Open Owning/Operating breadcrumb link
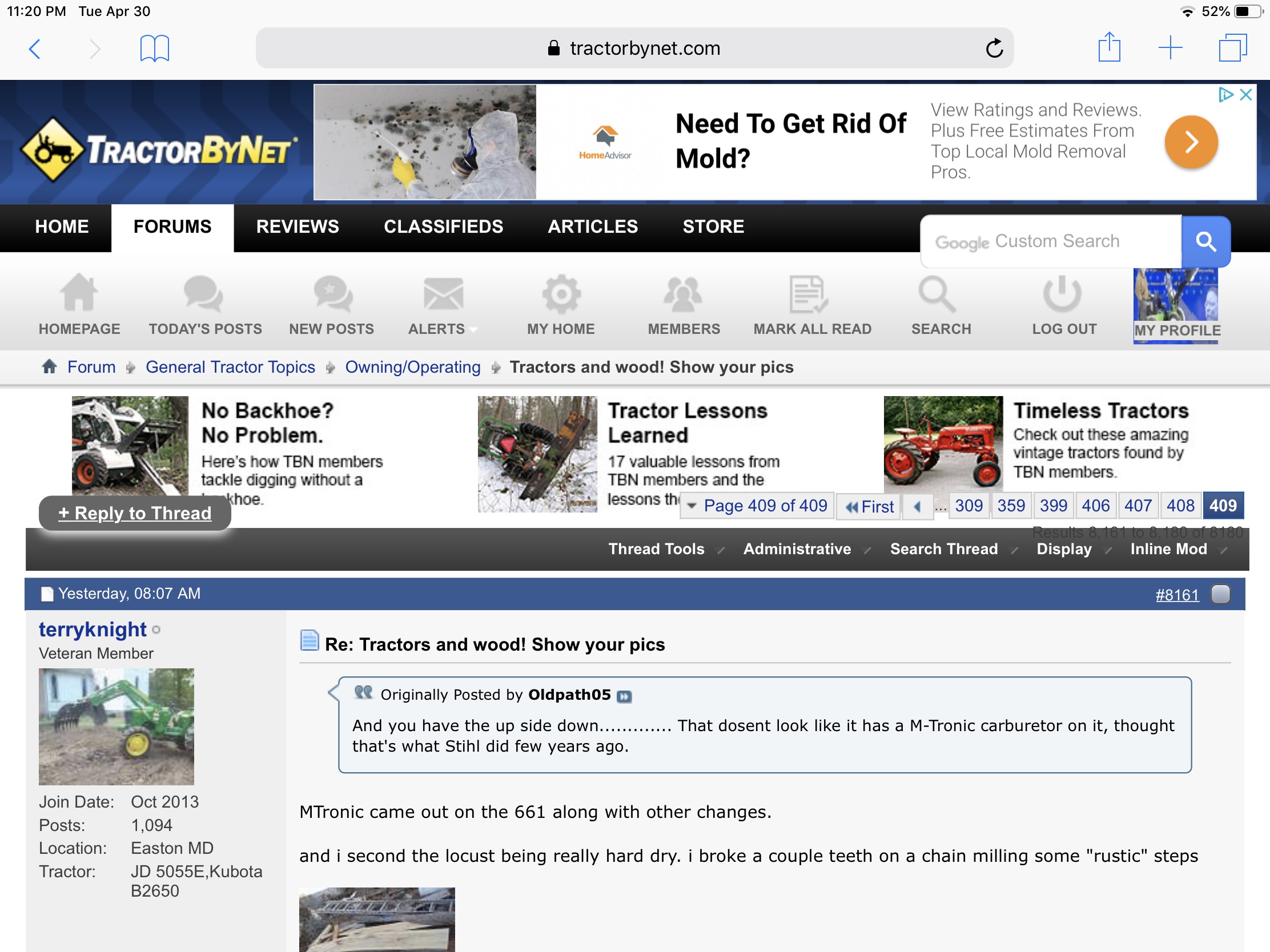The height and width of the screenshot is (952, 1270). 413,367
